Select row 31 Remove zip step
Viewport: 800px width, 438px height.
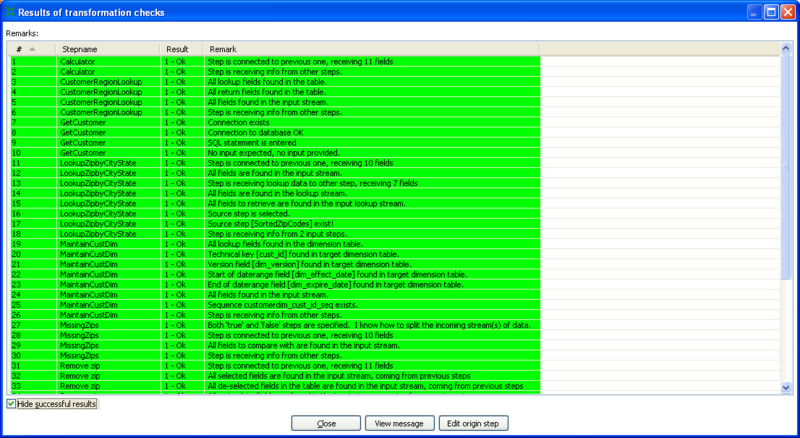coord(77,365)
